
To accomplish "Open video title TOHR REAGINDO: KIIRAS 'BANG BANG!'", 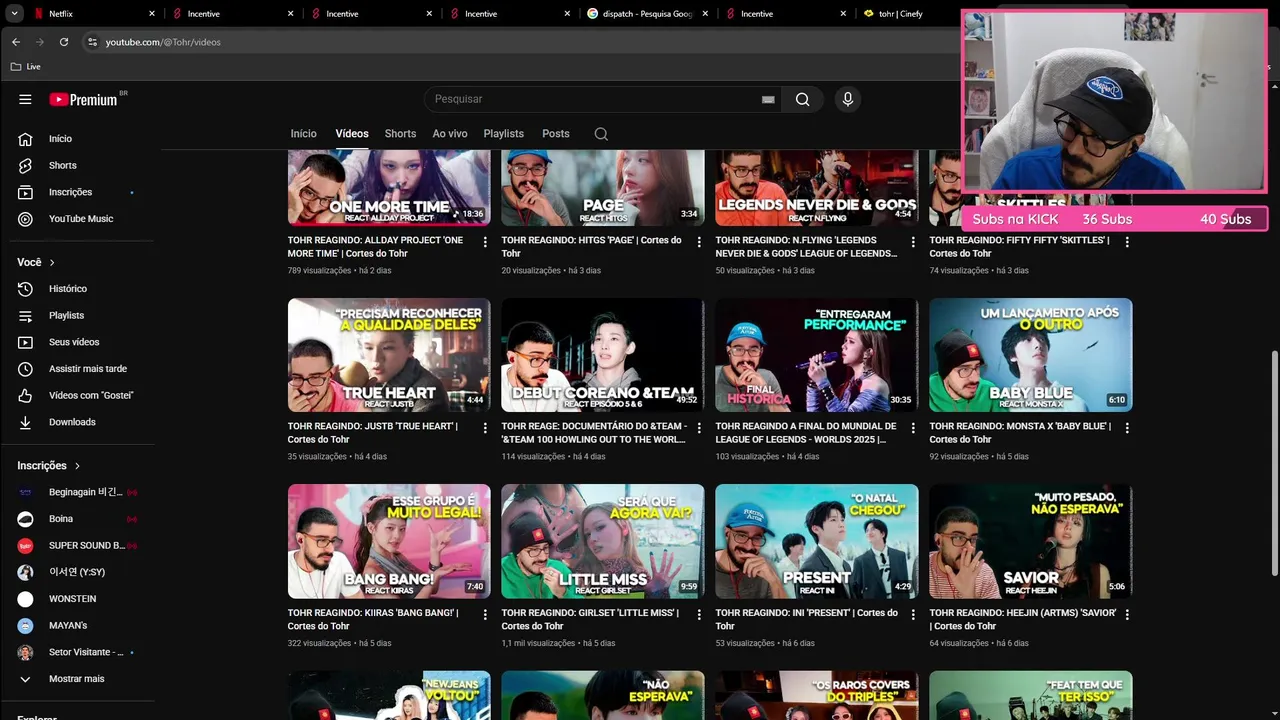I will coord(374,619).
